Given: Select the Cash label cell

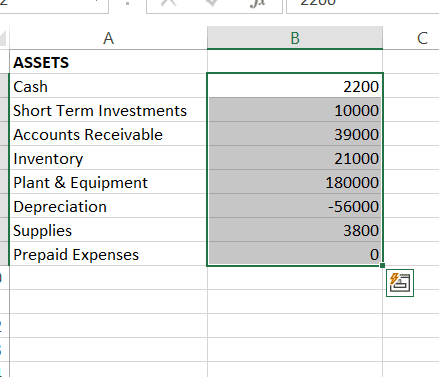Looking at the screenshot, I should (108, 86).
